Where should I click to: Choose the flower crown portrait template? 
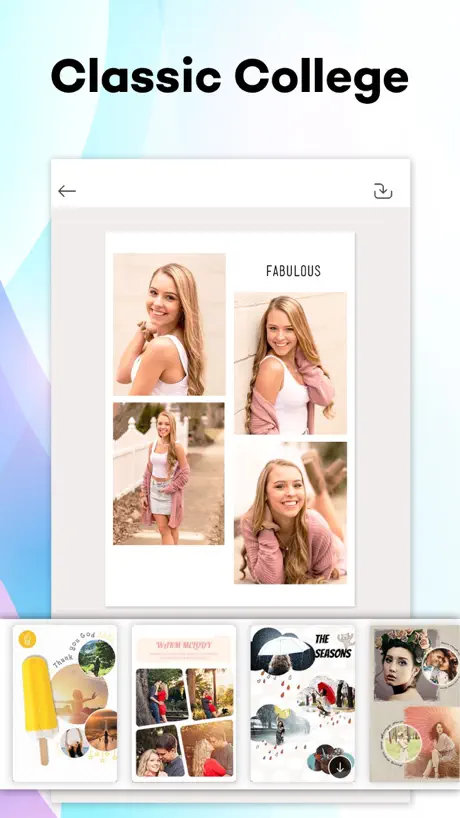(x=415, y=703)
